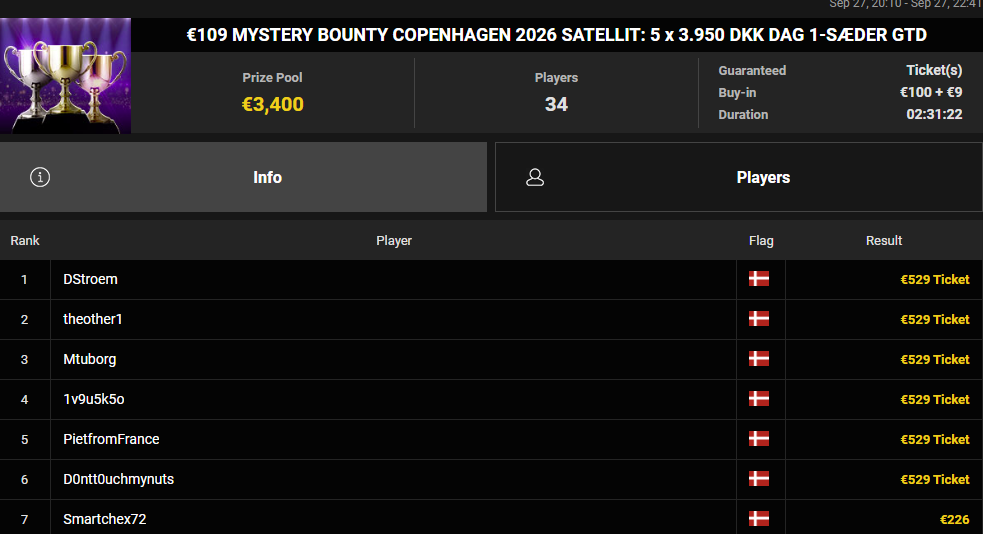Switch to the Players tab
Image resolution: width=983 pixels, height=534 pixels.
coord(739,177)
